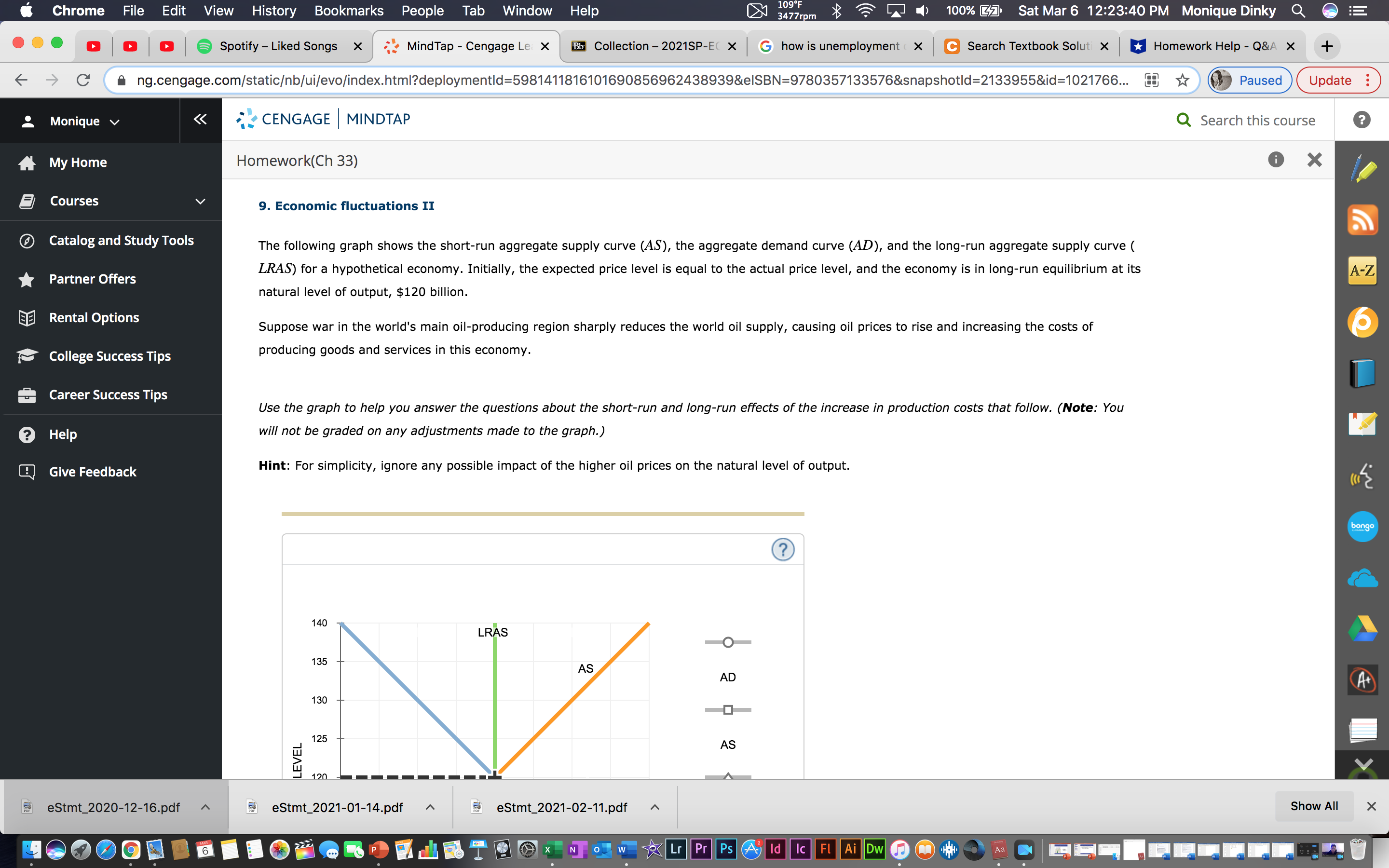This screenshot has width=1389, height=868.
Task: Open the highlighter pencil tool in right sidebar
Action: 1362,169
